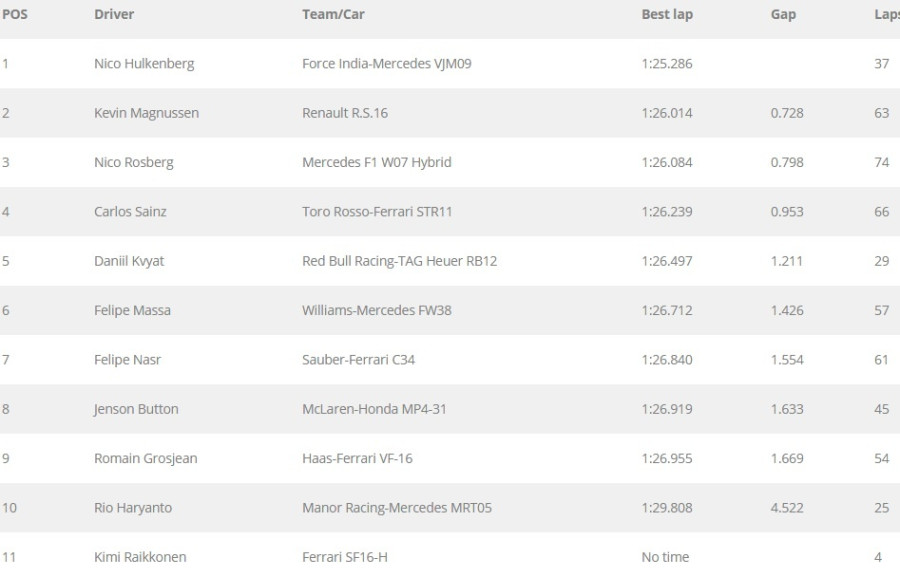Click Rio Haryanto driver name
This screenshot has height=577, width=900.
click(133, 507)
